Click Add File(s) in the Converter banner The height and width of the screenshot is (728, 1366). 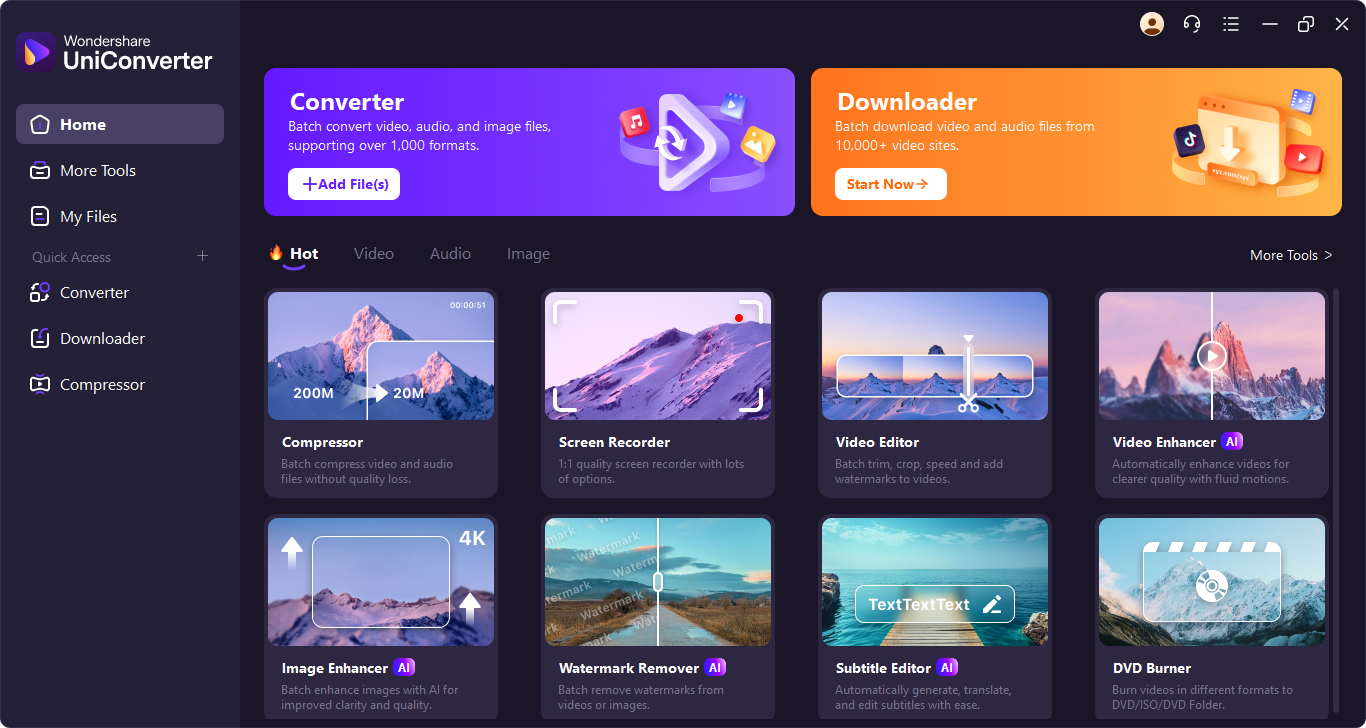[343, 184]
